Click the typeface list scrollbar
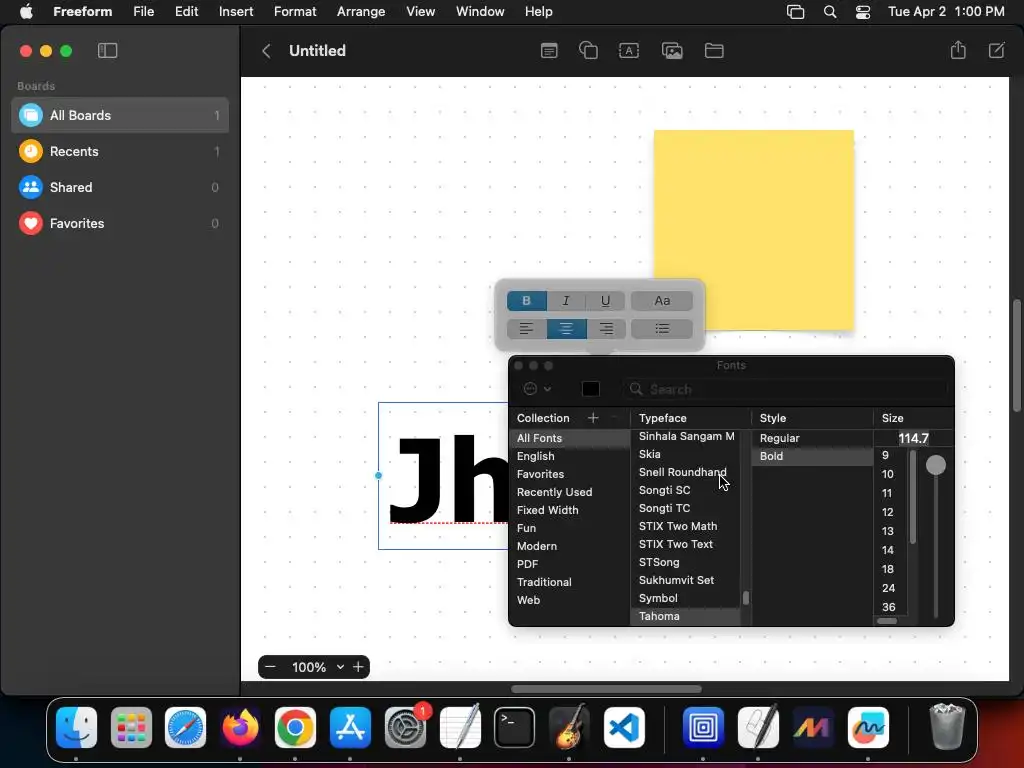1024x768 pixels. (746, 598)
